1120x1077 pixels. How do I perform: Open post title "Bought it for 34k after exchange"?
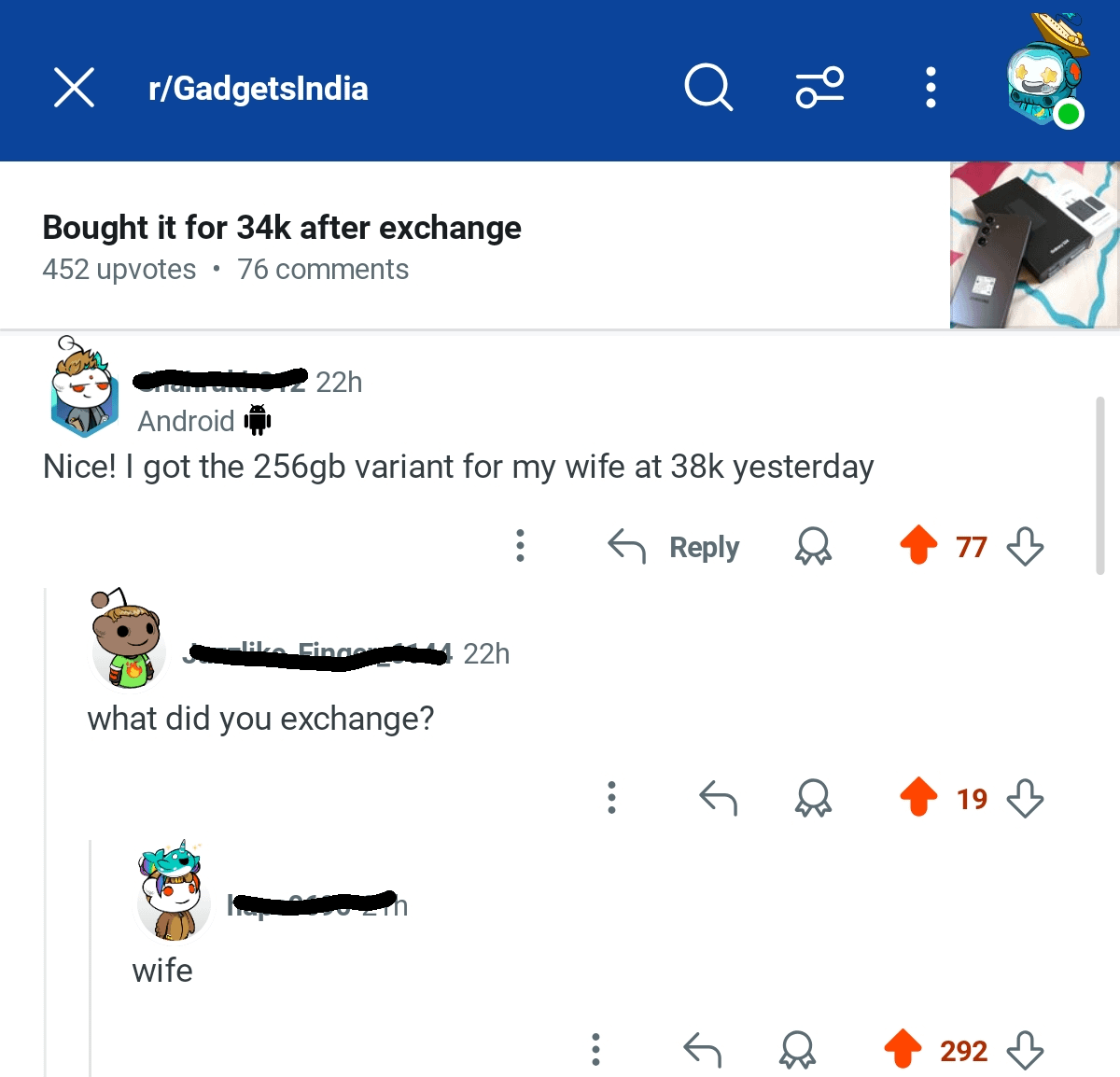tap(282, 227)
